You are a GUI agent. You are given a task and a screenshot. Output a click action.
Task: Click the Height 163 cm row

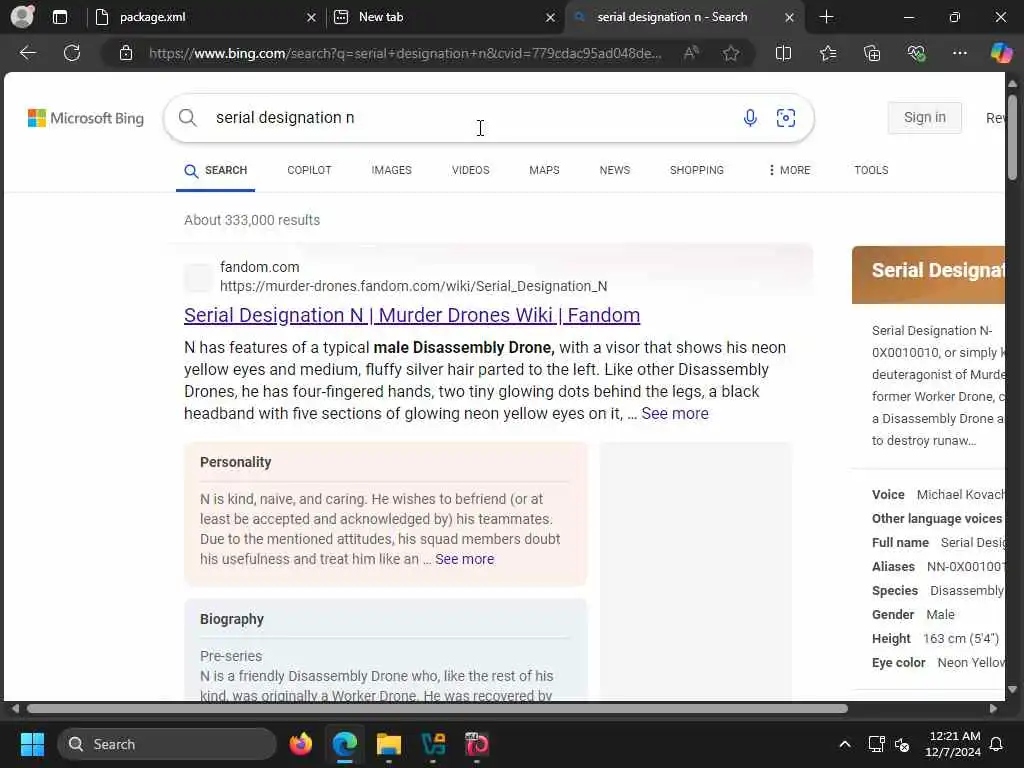(x=935, y=639)
